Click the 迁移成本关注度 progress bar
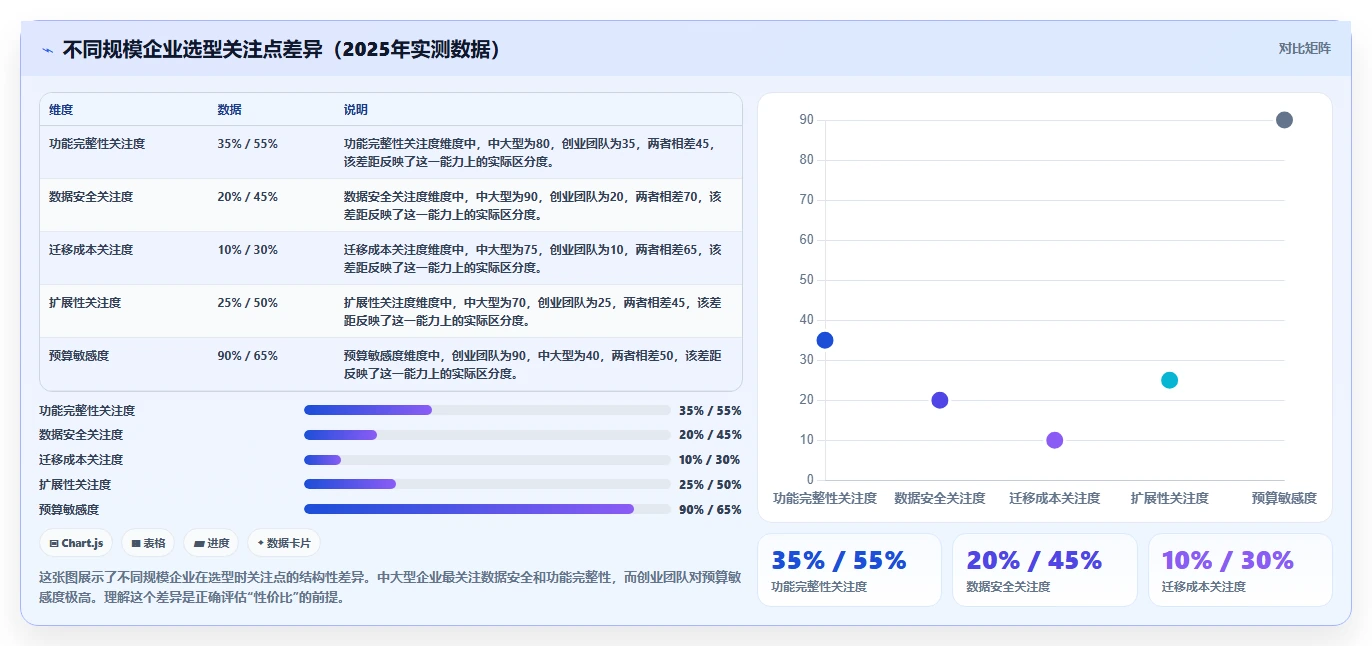Screen dimensions: 1372x646 pos(487,460)
